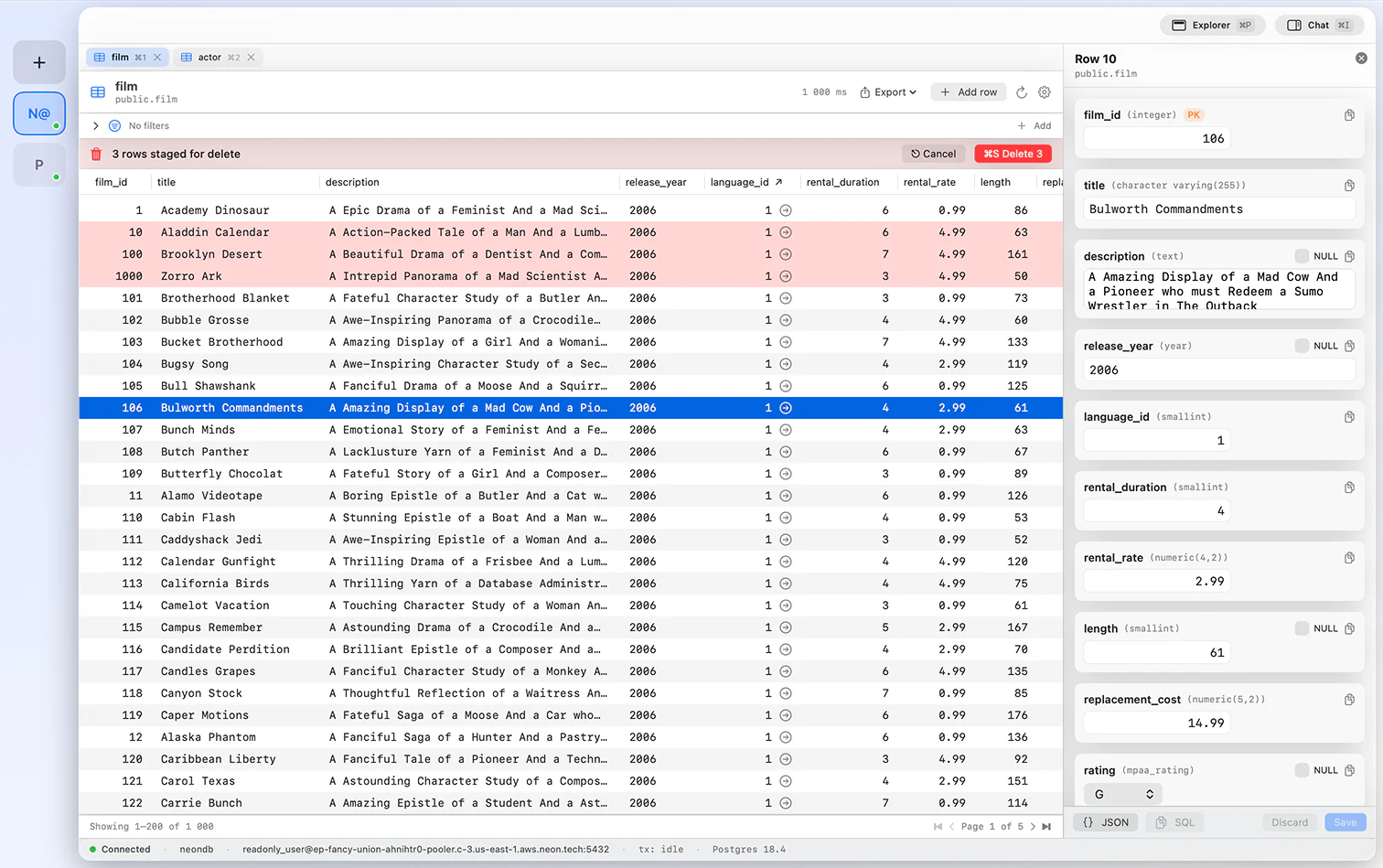Viewport: 1383px width, 868px height.
Task: Click the Postgres 18.4 version label
Action: (x=749, y=849)
